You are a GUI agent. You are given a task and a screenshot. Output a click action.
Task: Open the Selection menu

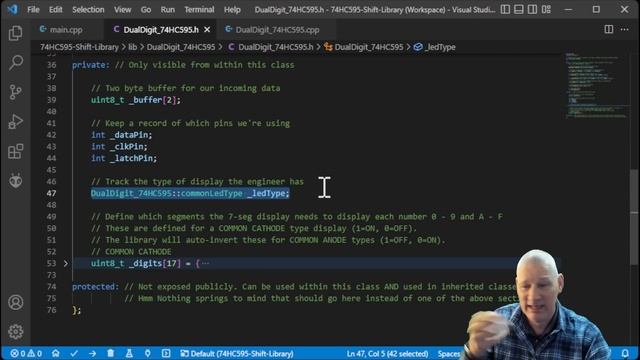(88, 9)
